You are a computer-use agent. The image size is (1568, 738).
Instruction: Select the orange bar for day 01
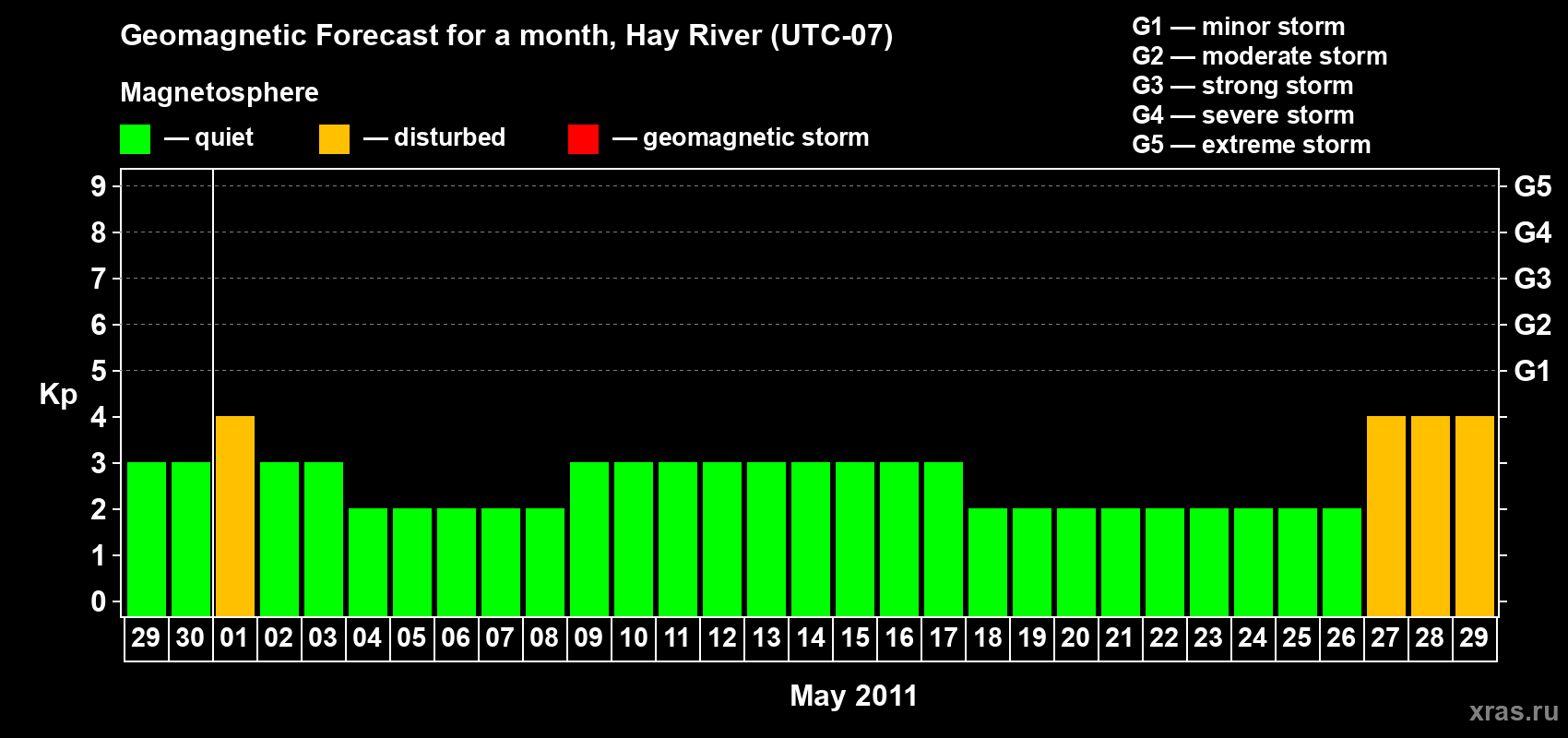pyautogui.click(x=235, y=516)
